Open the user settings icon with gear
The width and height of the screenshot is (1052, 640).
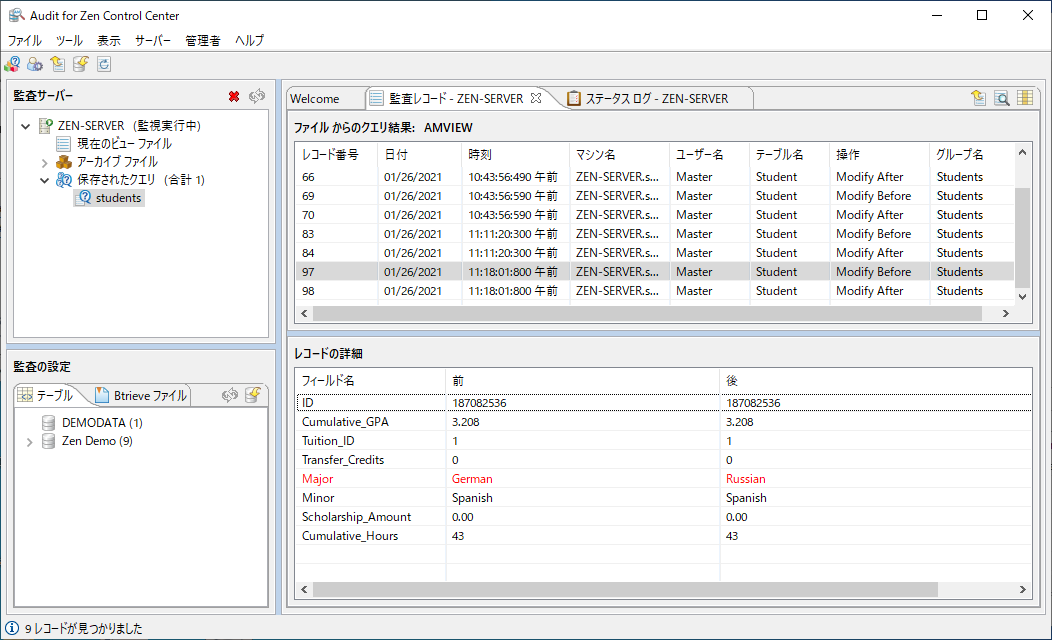tap(34, 65)
